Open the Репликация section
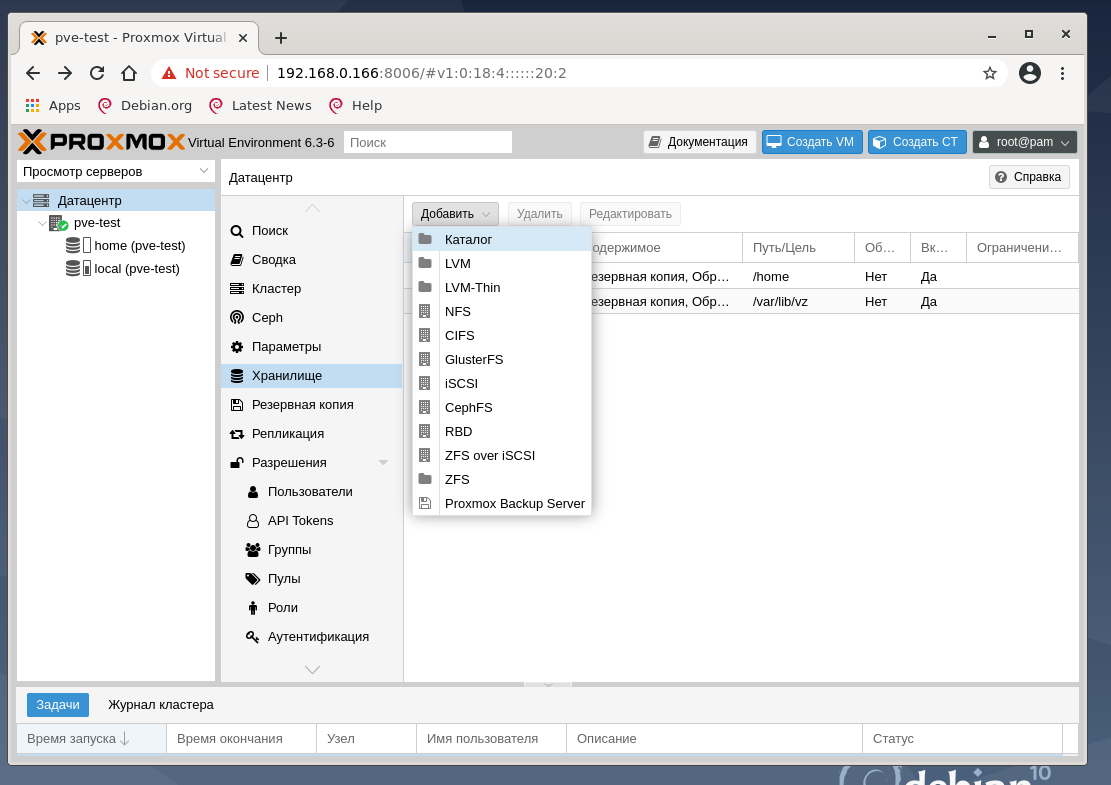1111x785 pixels. point(312,434)
